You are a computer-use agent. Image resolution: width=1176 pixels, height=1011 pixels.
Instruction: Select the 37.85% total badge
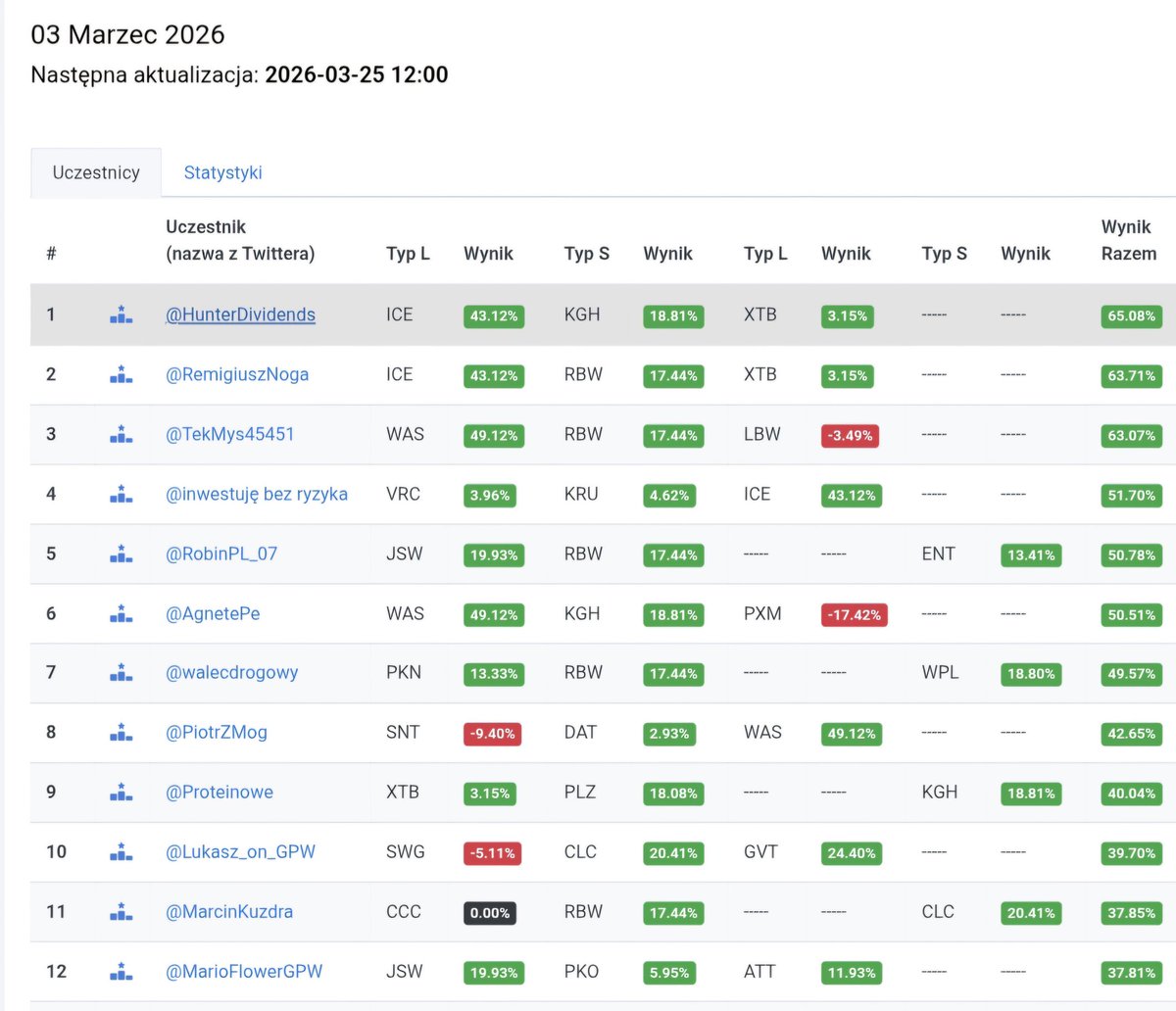click(1132, 912)
